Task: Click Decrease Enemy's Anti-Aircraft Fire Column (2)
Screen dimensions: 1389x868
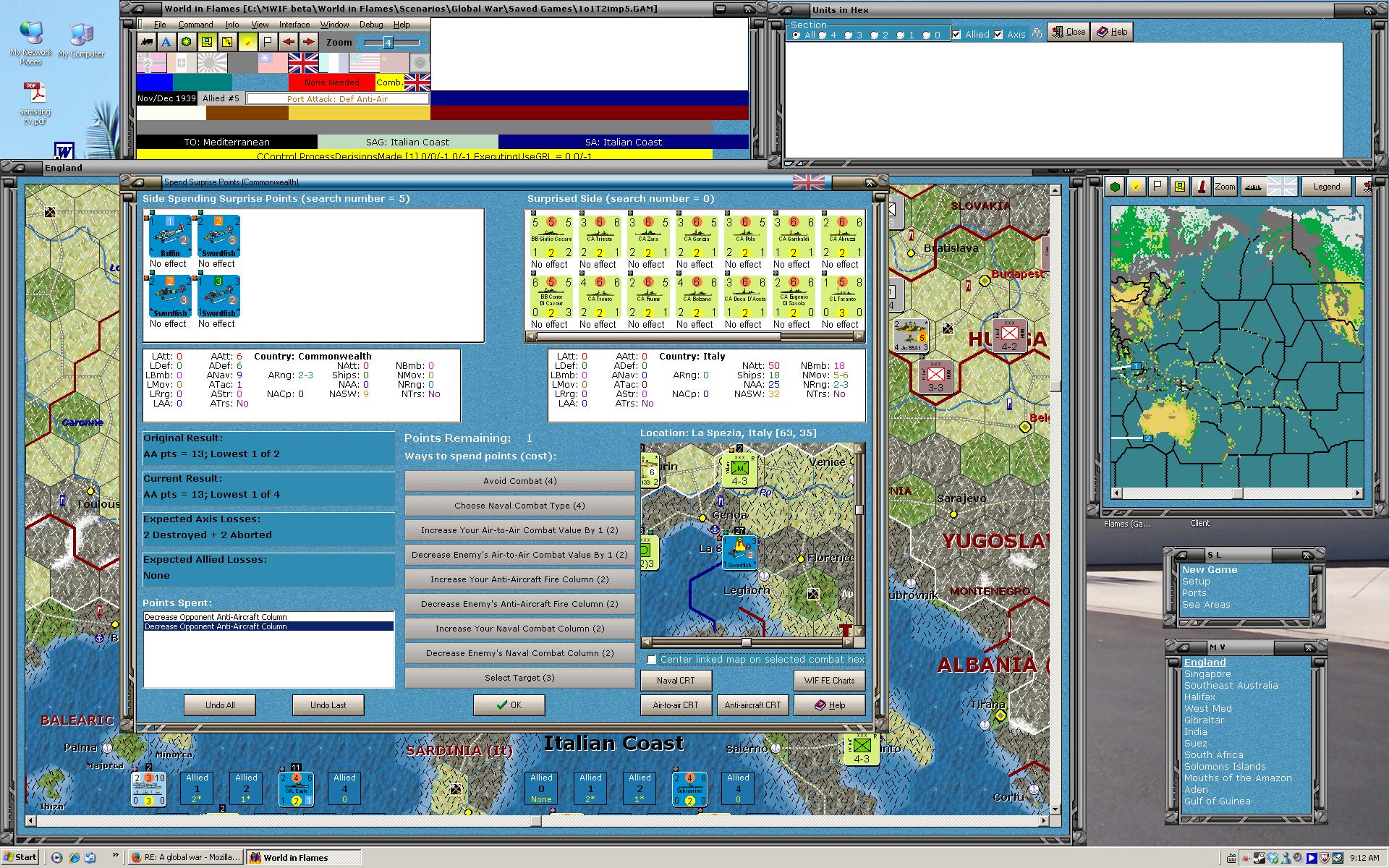Action: [x=519, y=604]
